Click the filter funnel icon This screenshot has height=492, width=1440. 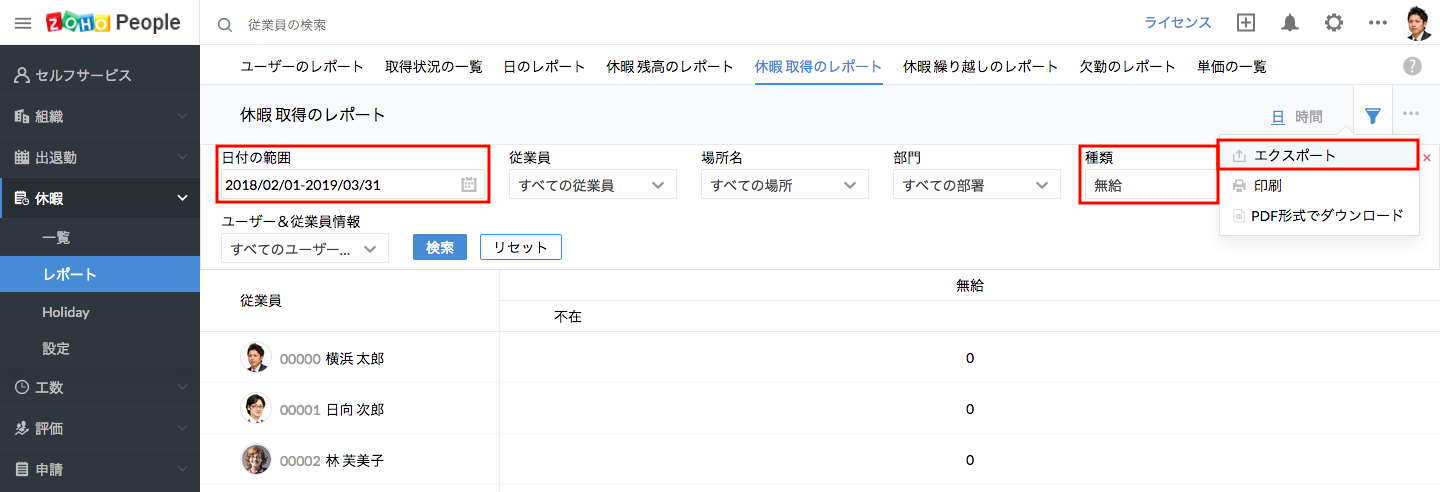coord(1373,116)
